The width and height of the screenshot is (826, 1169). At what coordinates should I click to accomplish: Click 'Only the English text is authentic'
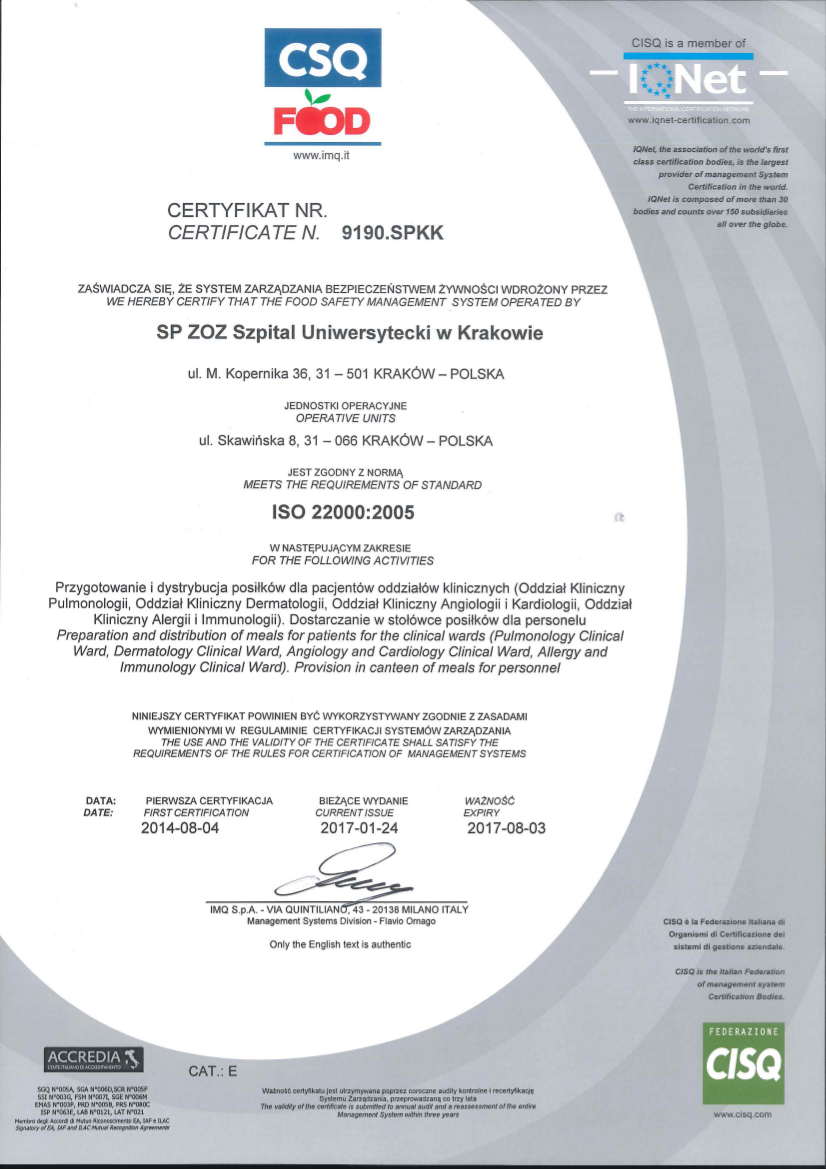click(x=340, y=945)
